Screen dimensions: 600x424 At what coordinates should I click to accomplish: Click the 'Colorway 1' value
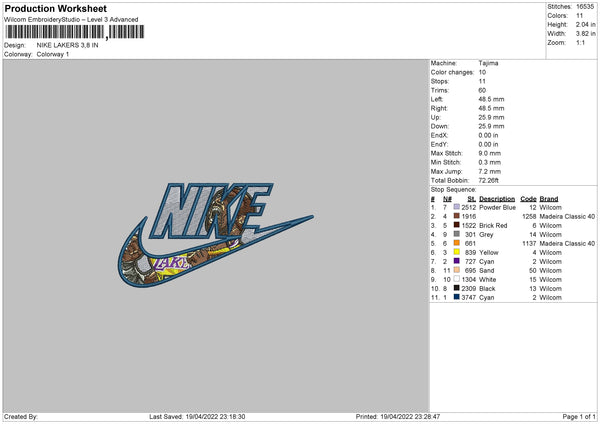tap(53, 54)
